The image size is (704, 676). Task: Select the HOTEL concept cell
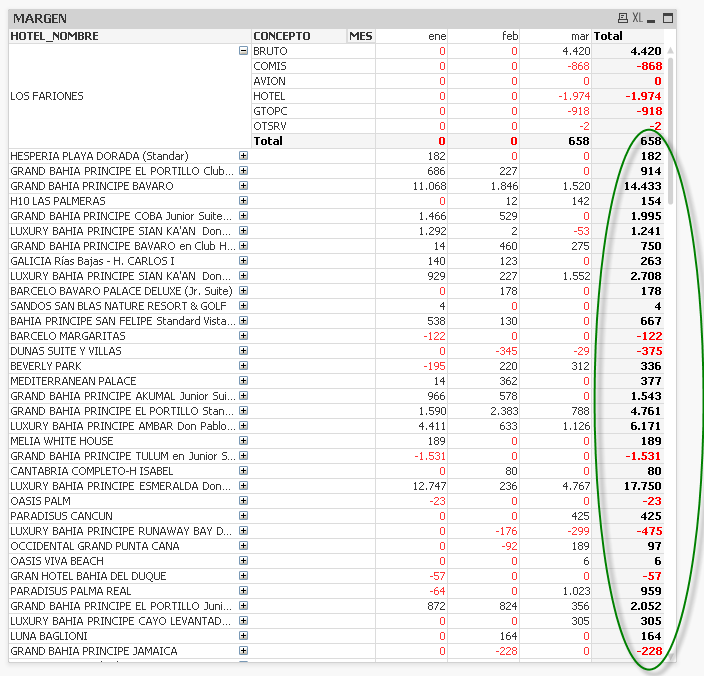click(313, 96)
